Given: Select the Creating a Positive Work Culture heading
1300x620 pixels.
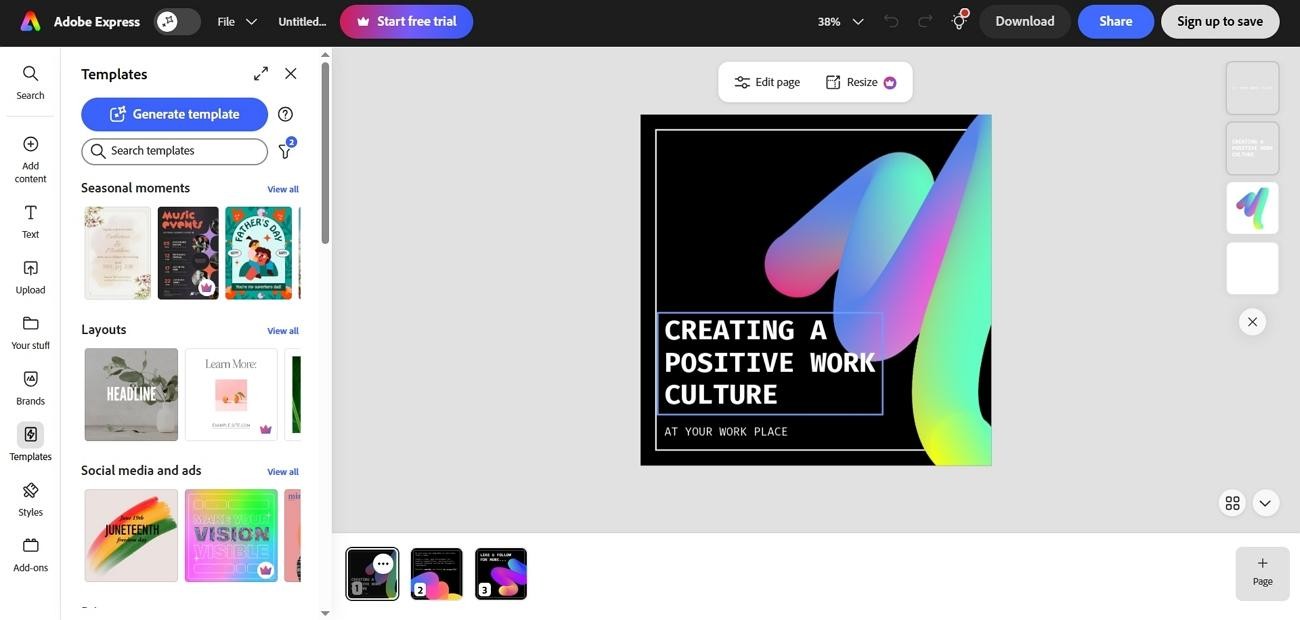Looking at the screenshot, I should (x=769, y=362).
